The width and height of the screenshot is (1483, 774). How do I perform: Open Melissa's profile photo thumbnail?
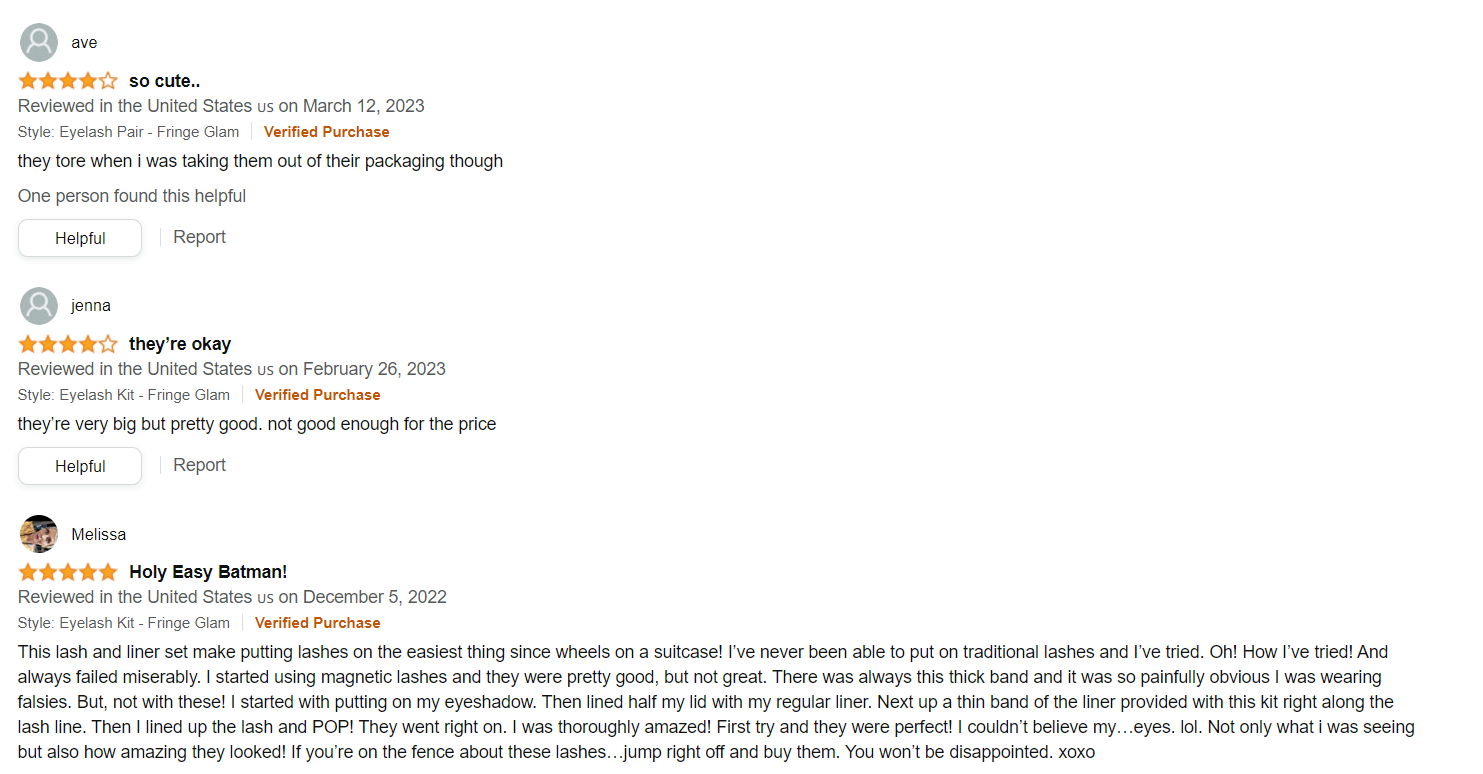pyautogui.click(x=39, y=534)
